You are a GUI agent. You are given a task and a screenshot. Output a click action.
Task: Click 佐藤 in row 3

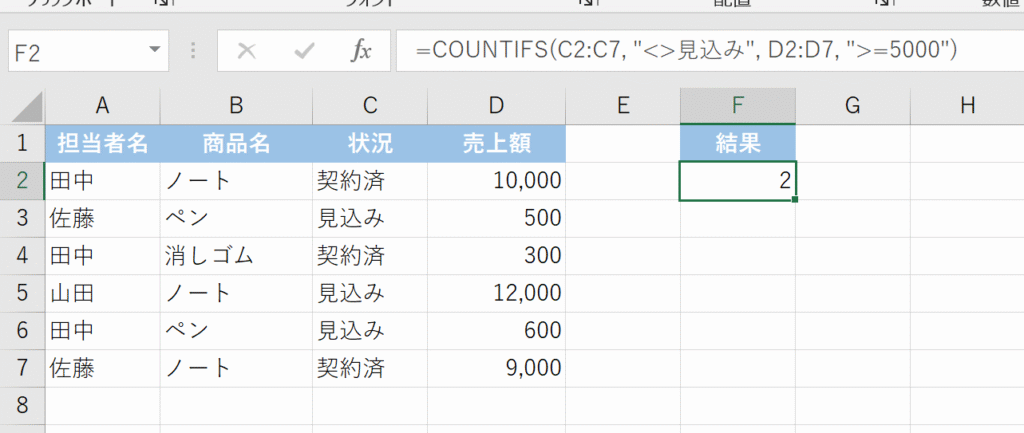coord(102,218)
